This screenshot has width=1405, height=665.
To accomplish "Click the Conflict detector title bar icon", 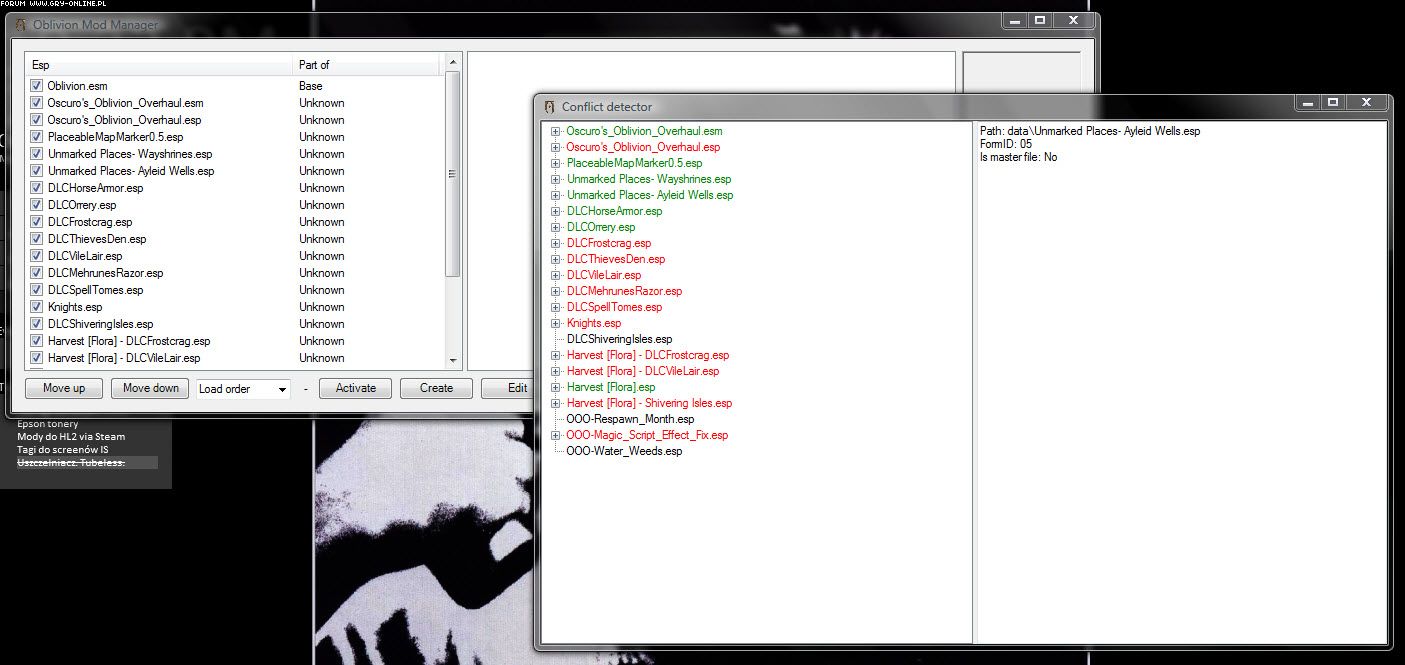I will pos(549,107).
